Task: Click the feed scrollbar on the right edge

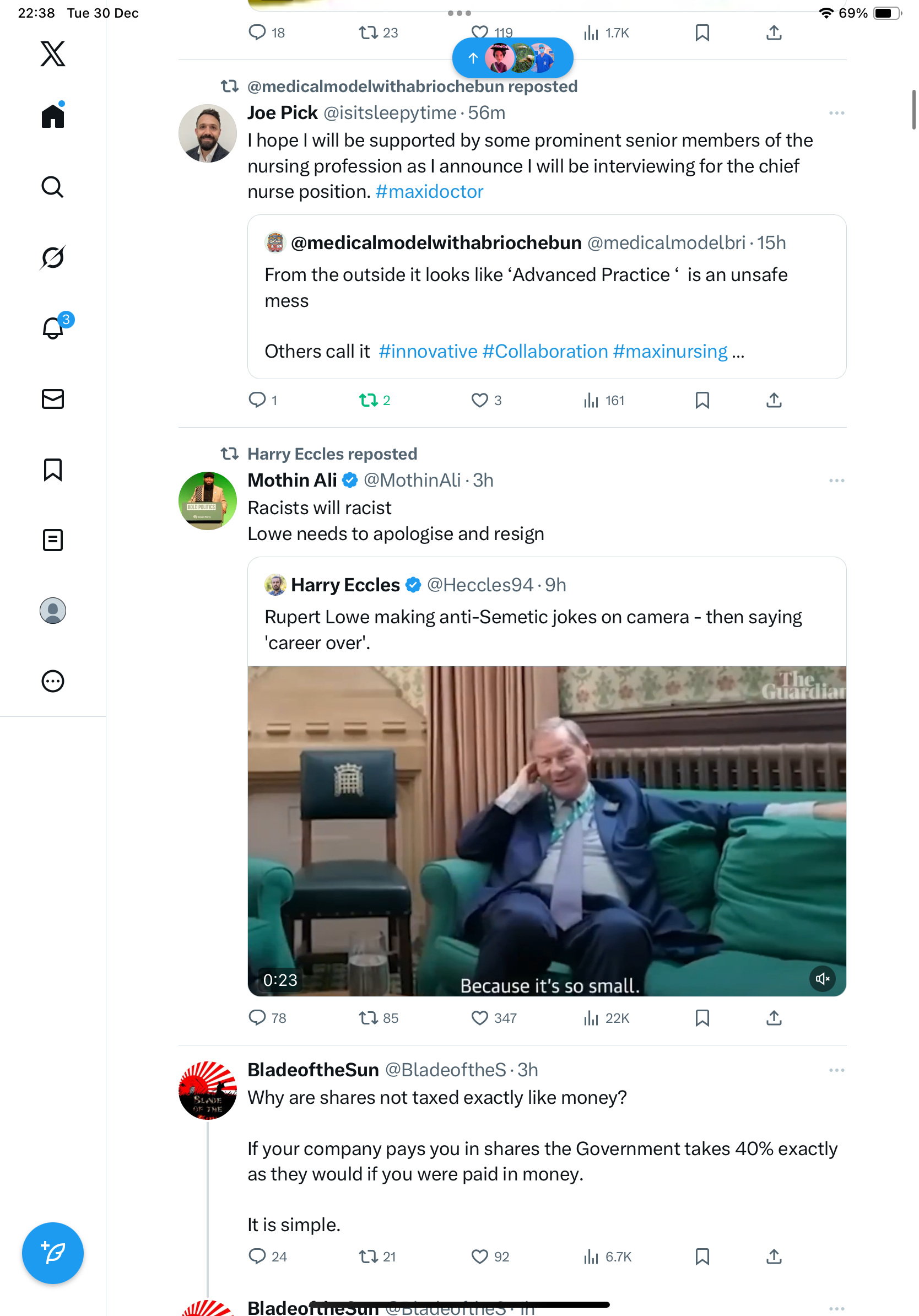Action: click(x=914, y=110)
